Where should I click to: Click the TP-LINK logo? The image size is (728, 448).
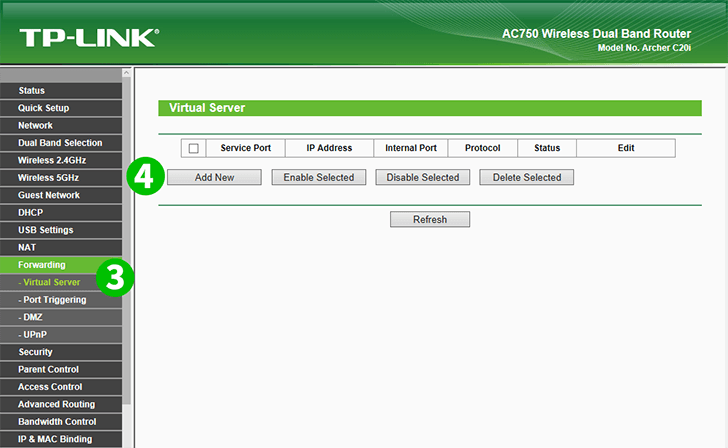pos(89,38)
